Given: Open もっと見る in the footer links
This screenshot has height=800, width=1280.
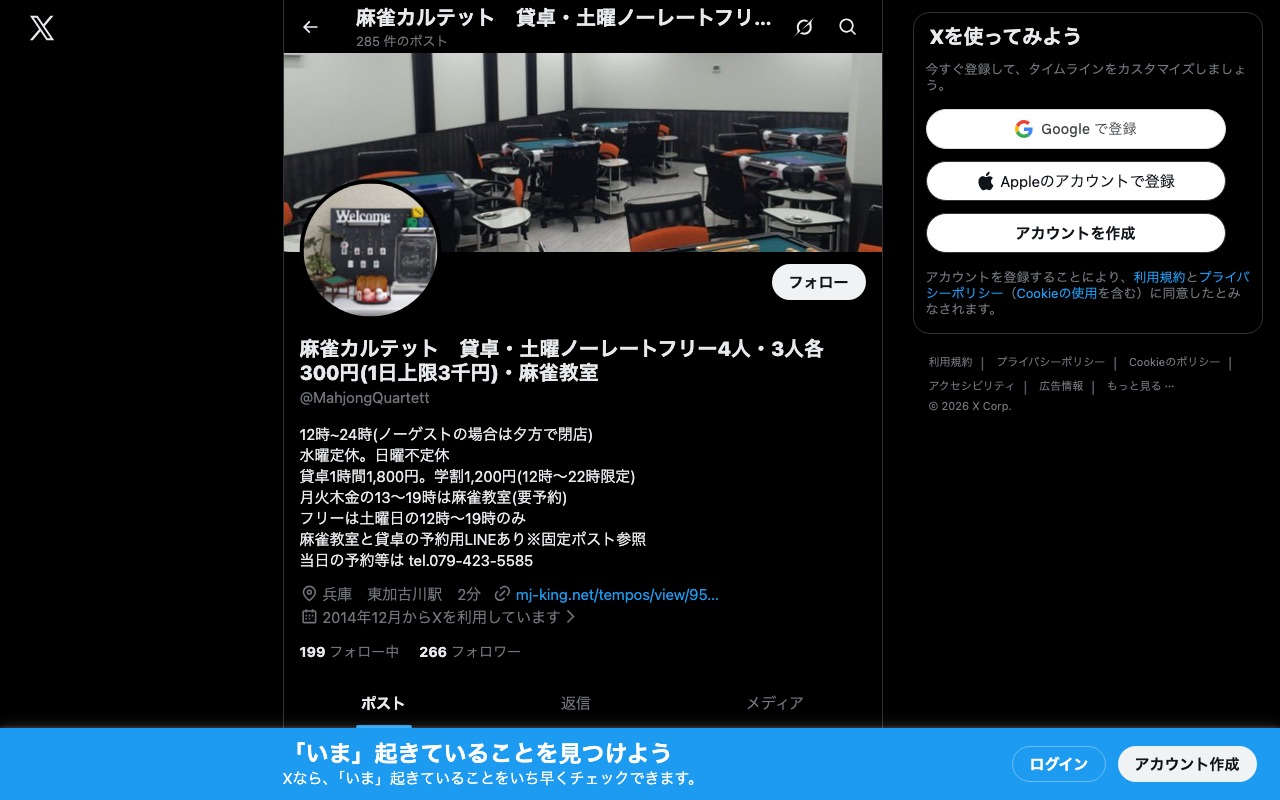Looking at the screenshot, I should click(1140, 386).
